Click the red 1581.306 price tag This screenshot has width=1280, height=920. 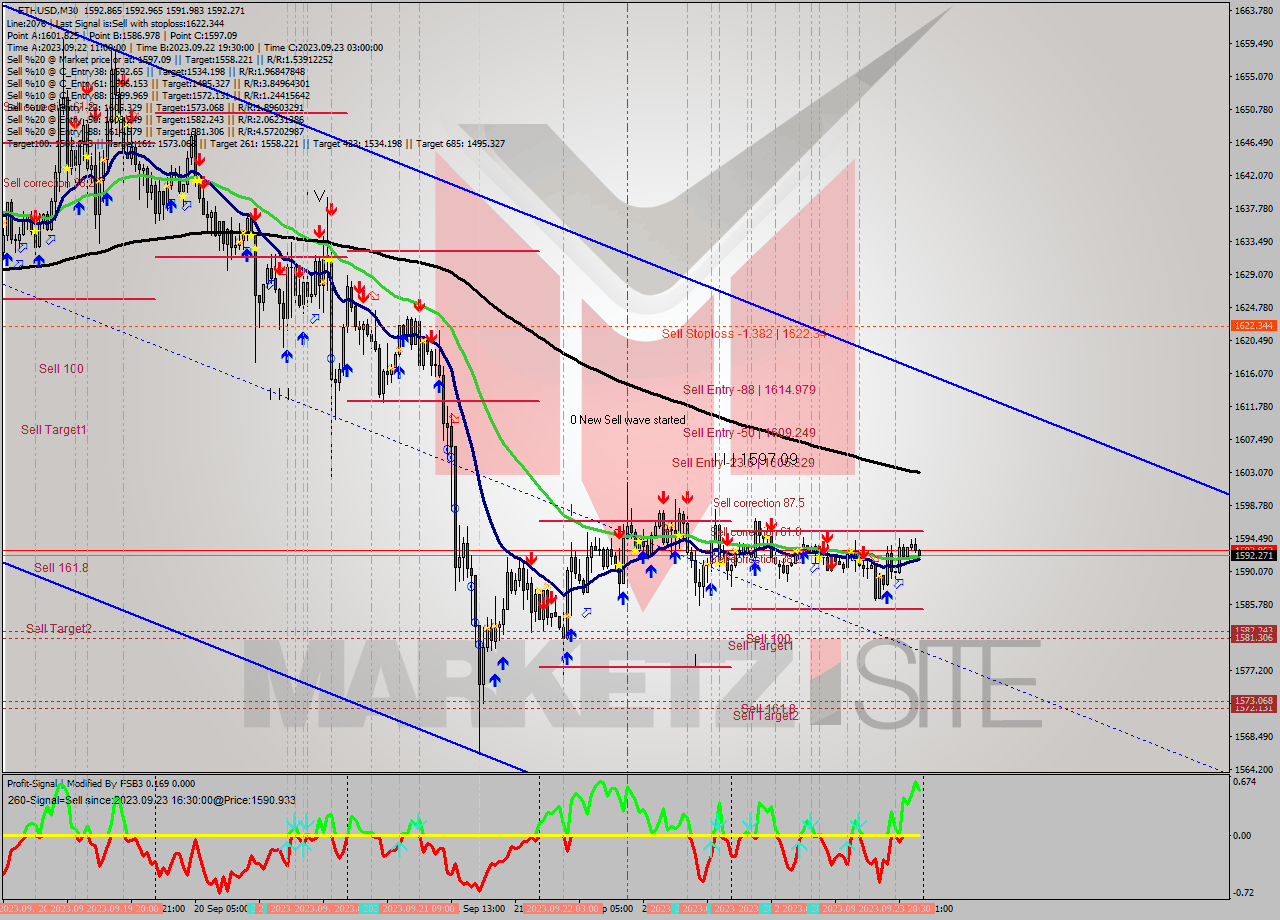click(1252, 638)
